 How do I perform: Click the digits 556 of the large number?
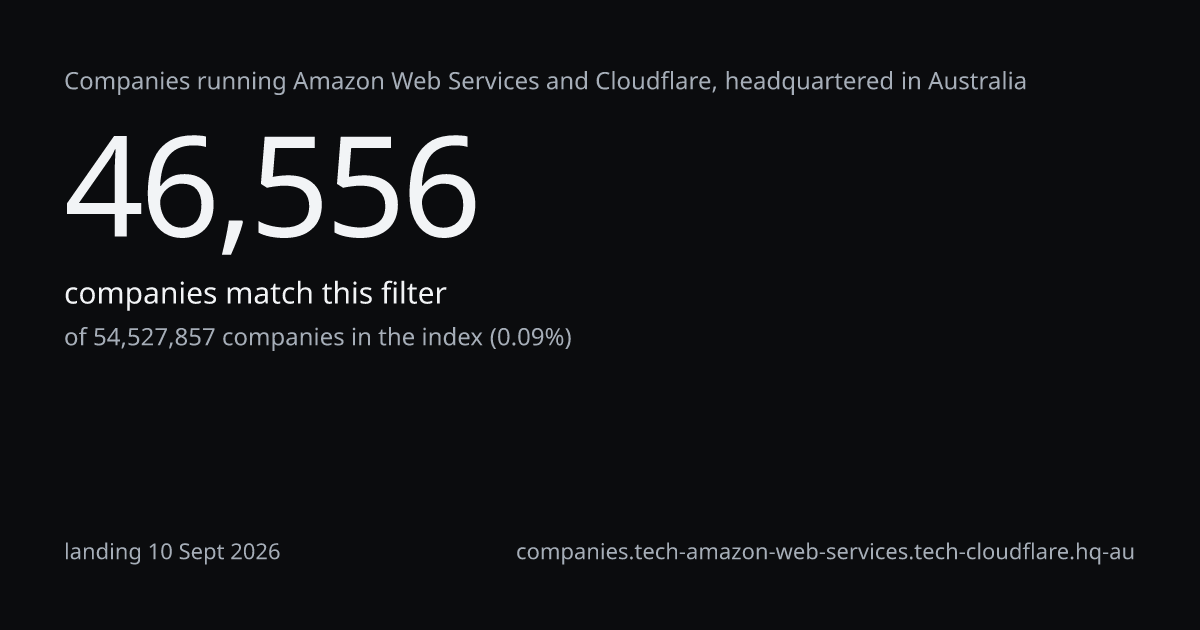click(363, 190)
